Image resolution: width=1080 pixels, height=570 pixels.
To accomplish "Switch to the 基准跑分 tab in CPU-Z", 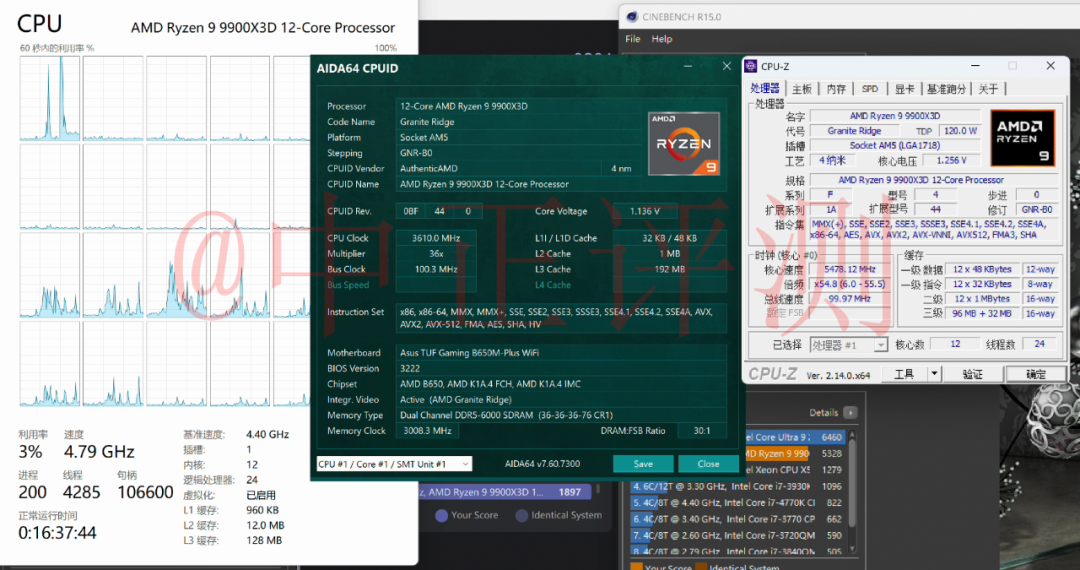I will (946, 89).
